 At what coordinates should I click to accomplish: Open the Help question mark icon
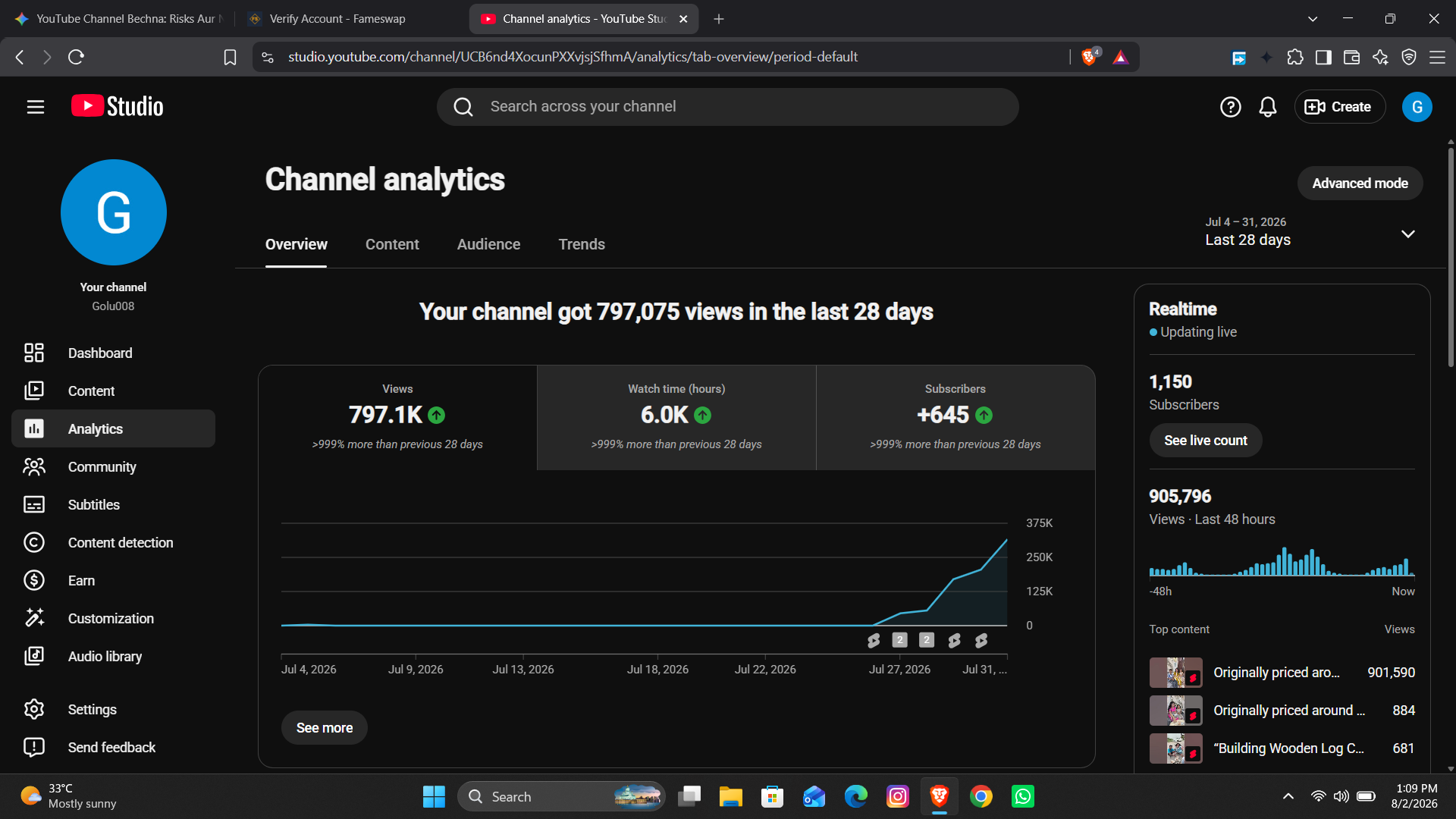1230,107
